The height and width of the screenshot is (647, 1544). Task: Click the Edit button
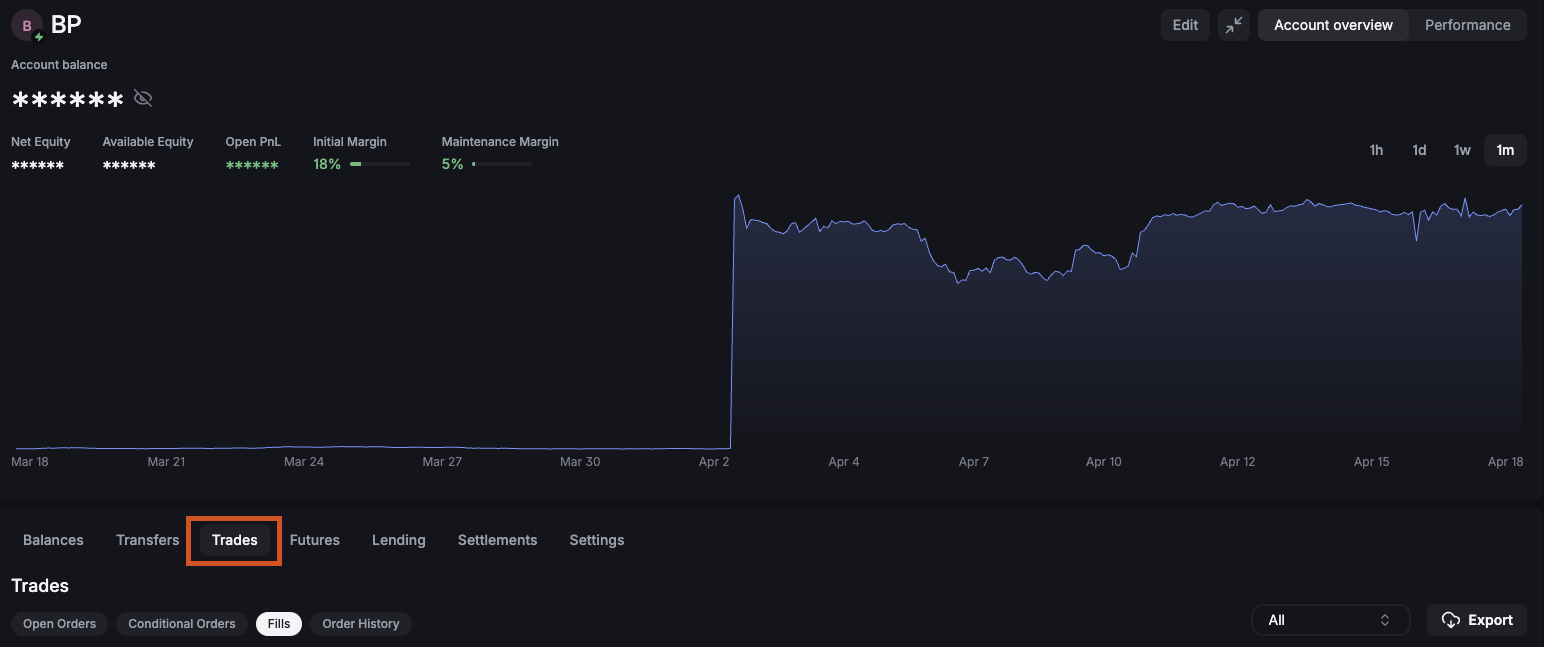click(x=1185, y=25)
